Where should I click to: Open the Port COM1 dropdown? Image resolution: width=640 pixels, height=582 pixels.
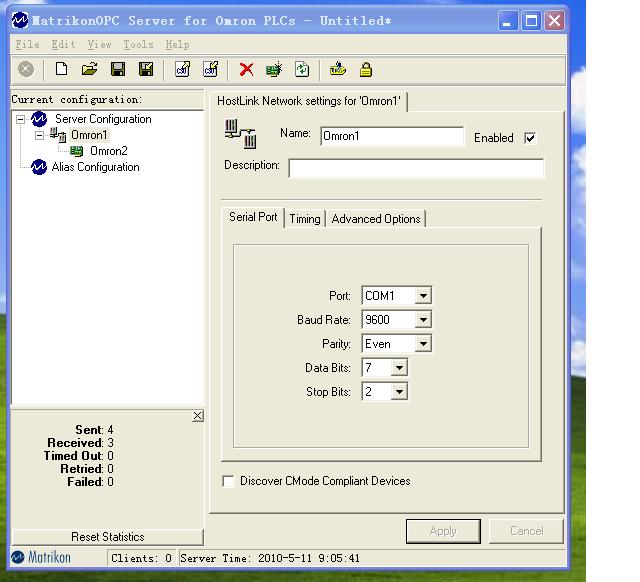(x=423, y=295)
